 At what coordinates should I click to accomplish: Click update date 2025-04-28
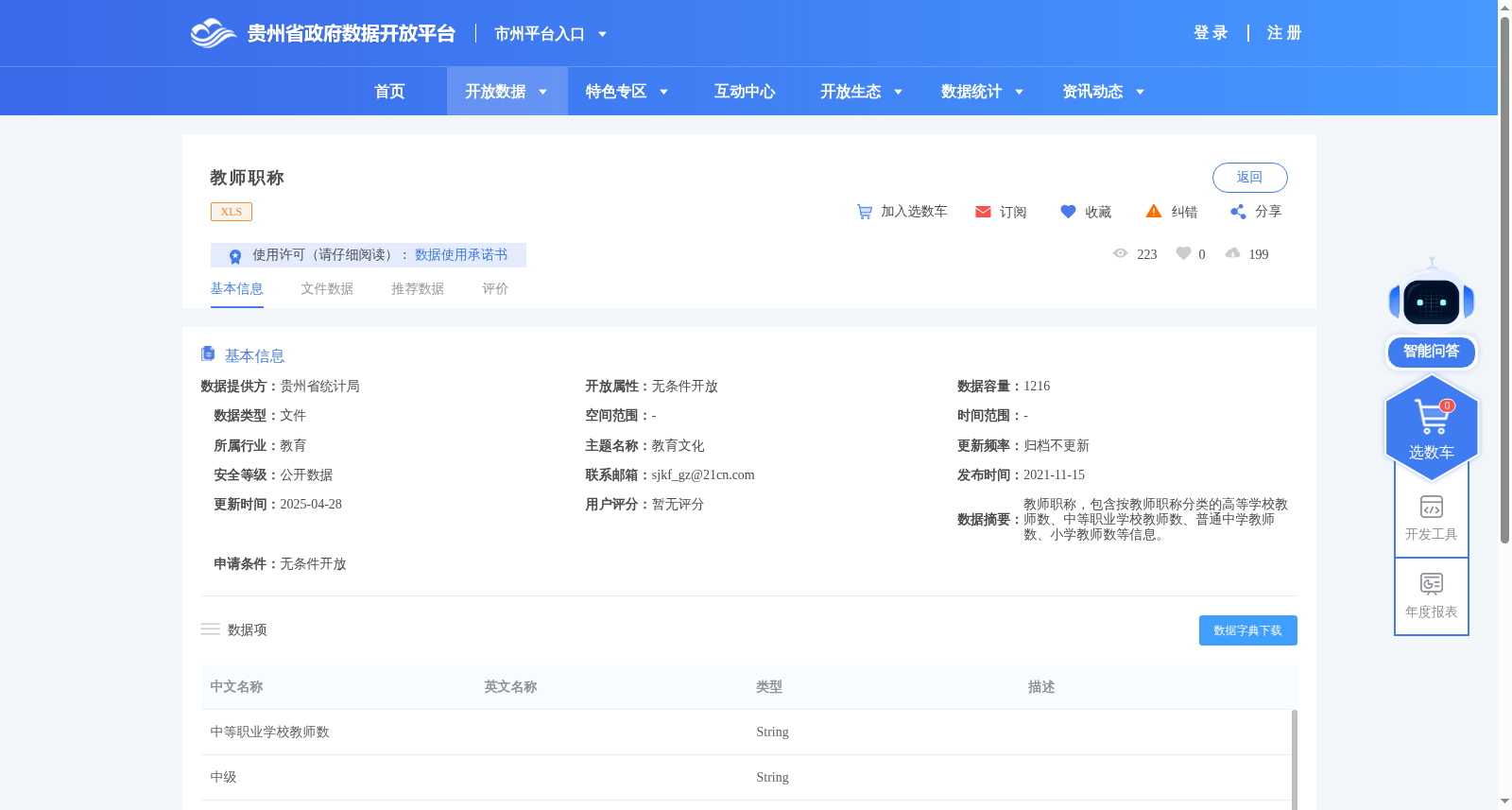[311, 505]
